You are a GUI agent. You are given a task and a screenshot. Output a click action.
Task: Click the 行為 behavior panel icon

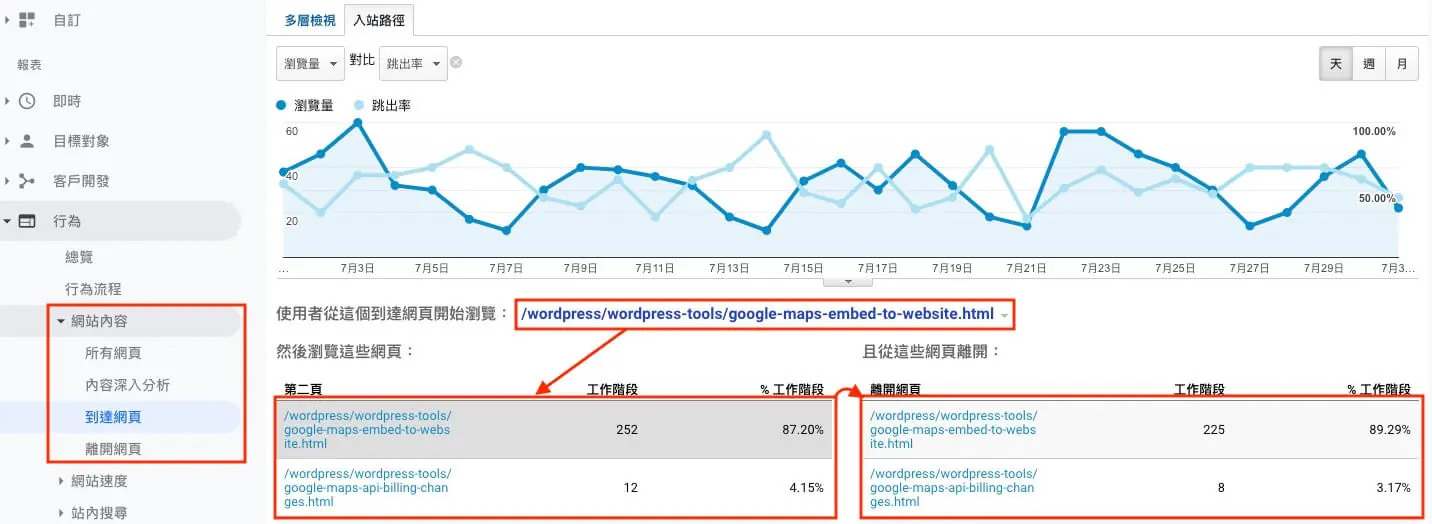coord(27,221)
